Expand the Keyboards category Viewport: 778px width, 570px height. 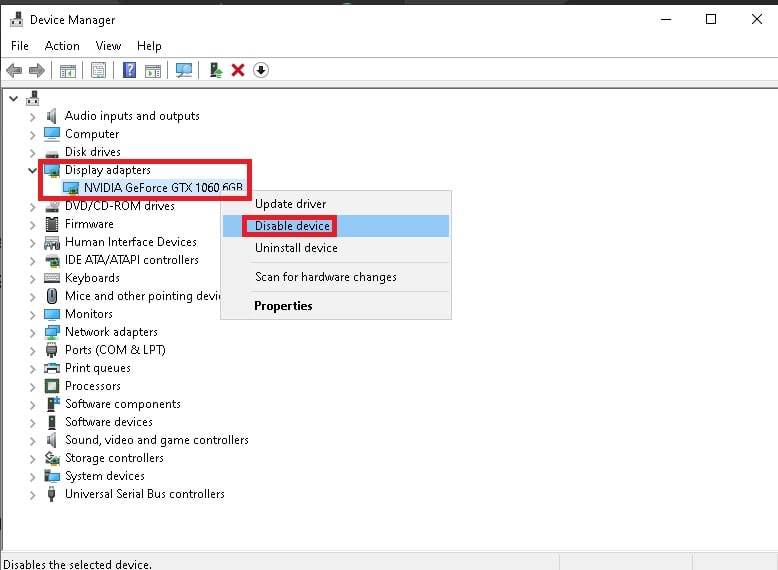tap(32, 279)
